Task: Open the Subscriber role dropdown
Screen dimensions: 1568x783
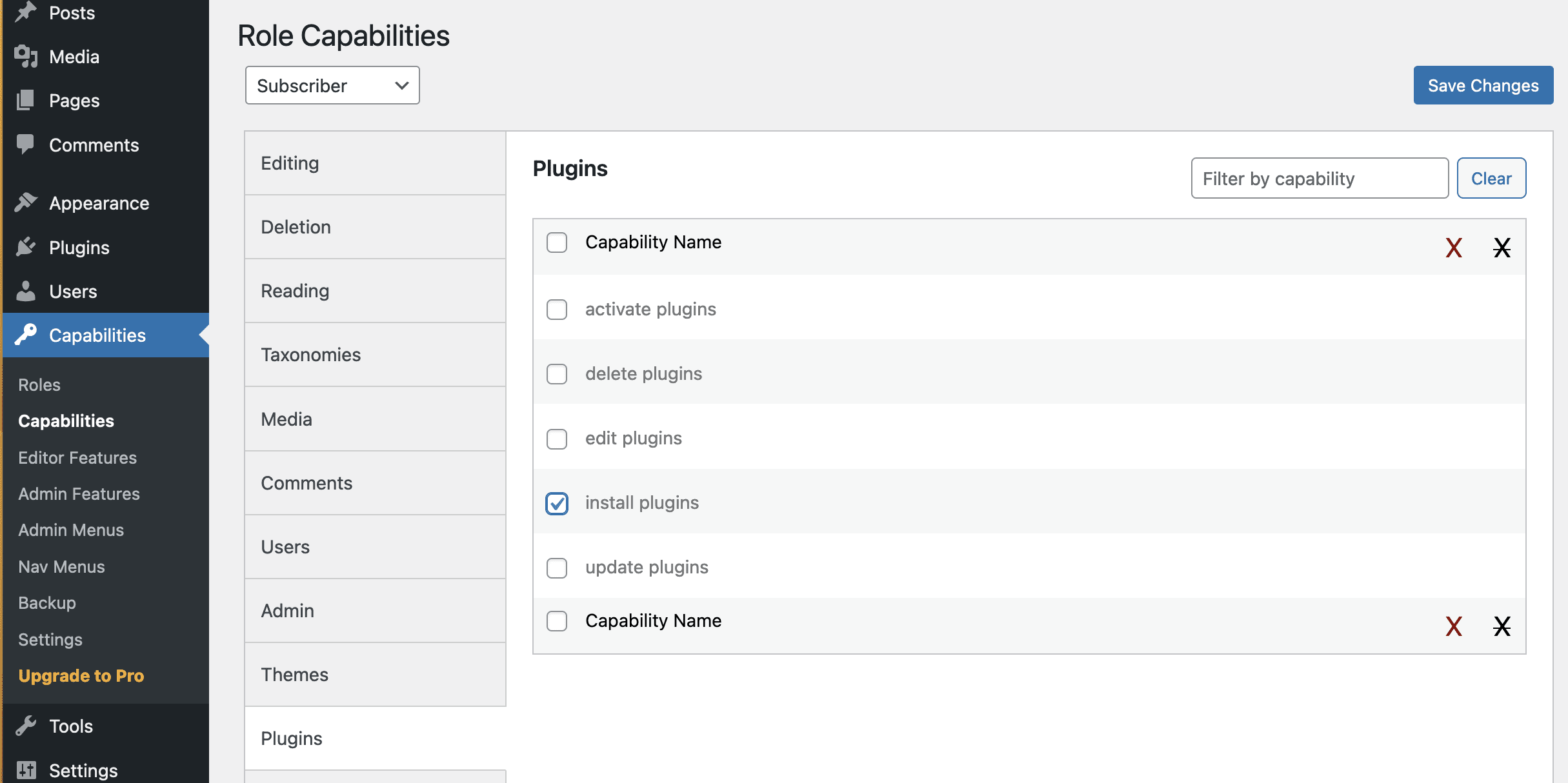Action: [x=332, y=85]
